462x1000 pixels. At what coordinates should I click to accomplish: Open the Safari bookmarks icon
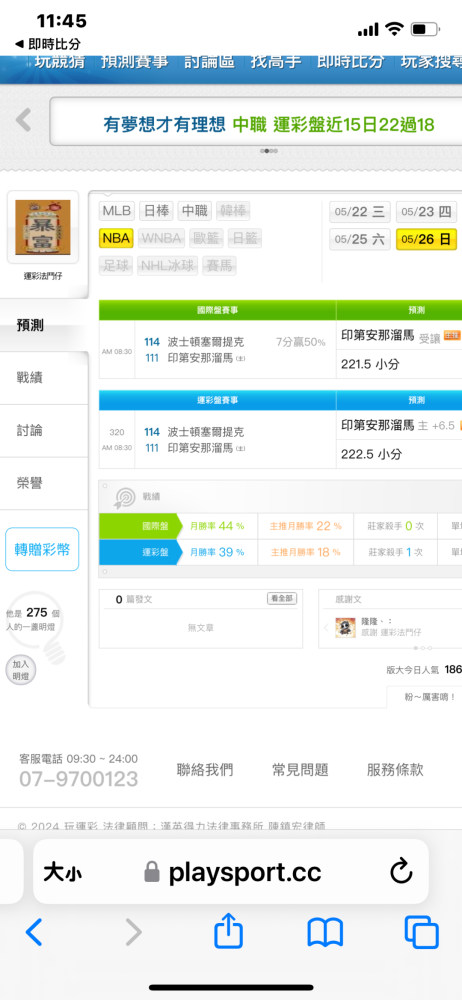(325, 932)
